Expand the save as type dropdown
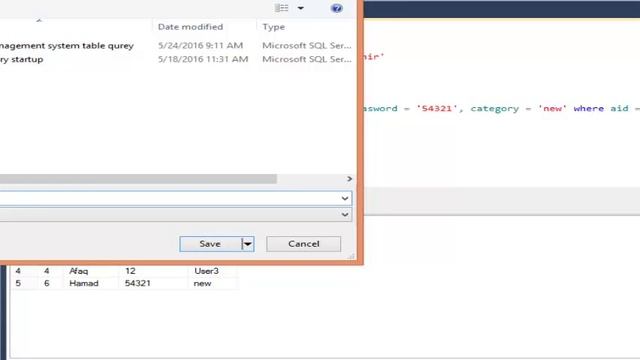Image resolution: width=640 pixels, height=360 pixels. coord(345,214)
